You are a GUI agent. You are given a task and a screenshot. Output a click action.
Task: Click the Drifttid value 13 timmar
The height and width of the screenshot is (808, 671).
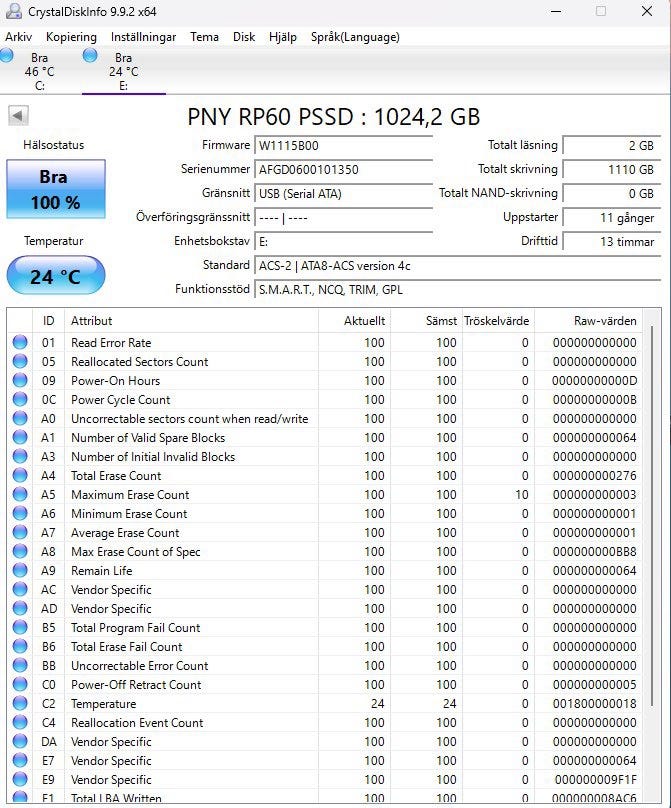pos(611,242)
